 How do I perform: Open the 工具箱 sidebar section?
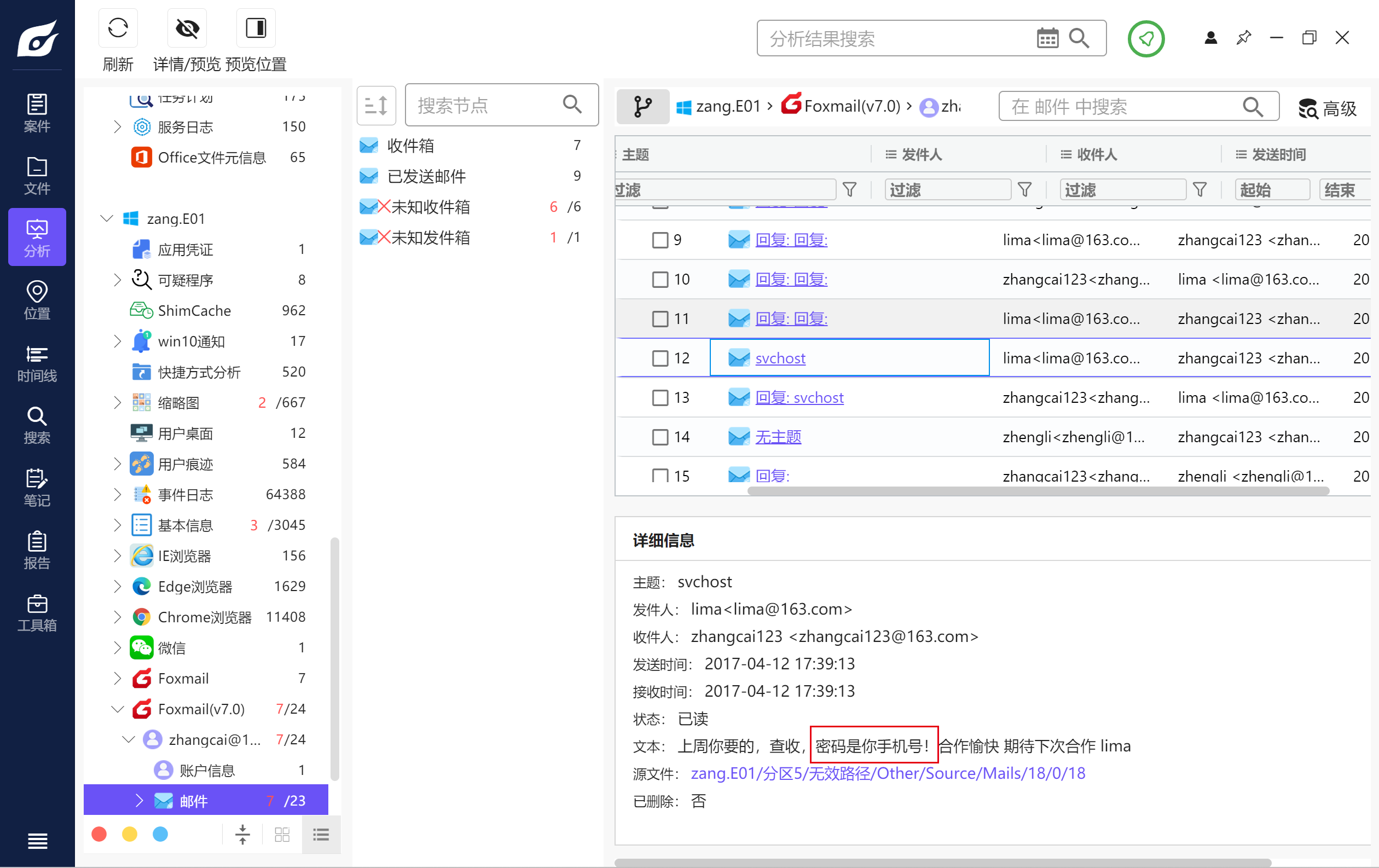(x=37, y=611)
